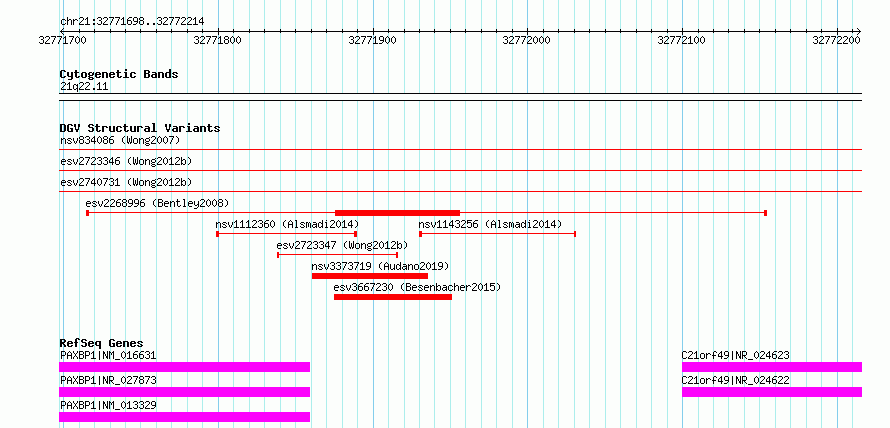
Task: Click the magenta bar of PAXBP1|NR_027873
Action: tap(184, 392)
